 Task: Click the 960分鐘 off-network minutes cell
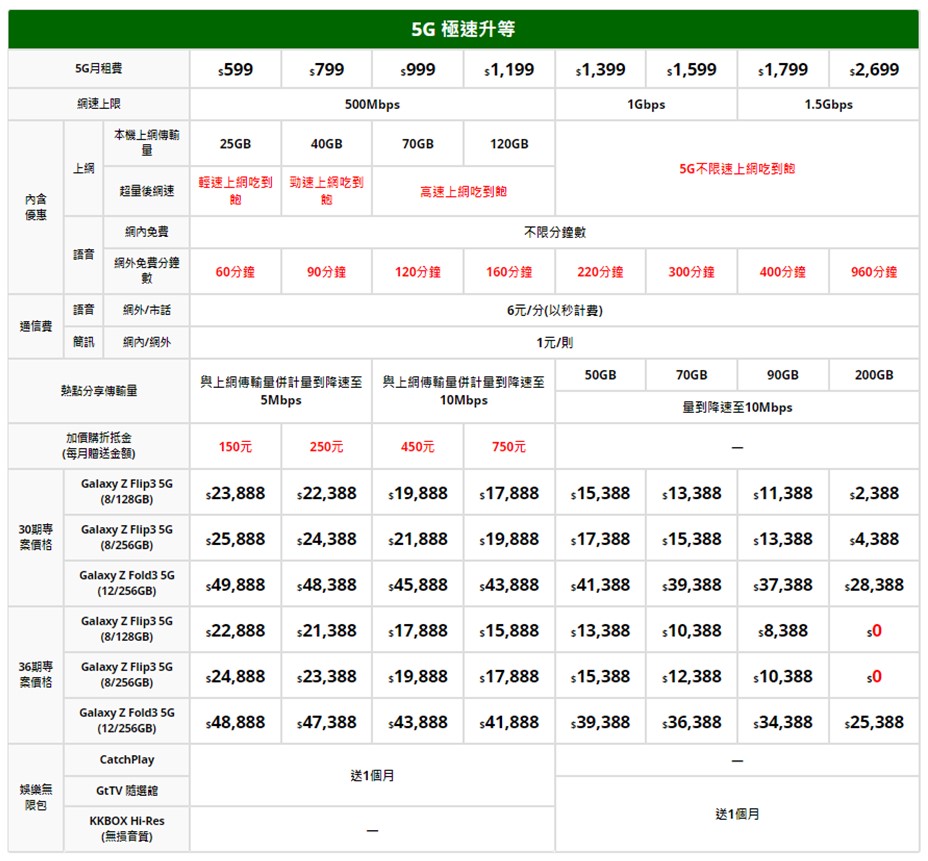point(874,272)
